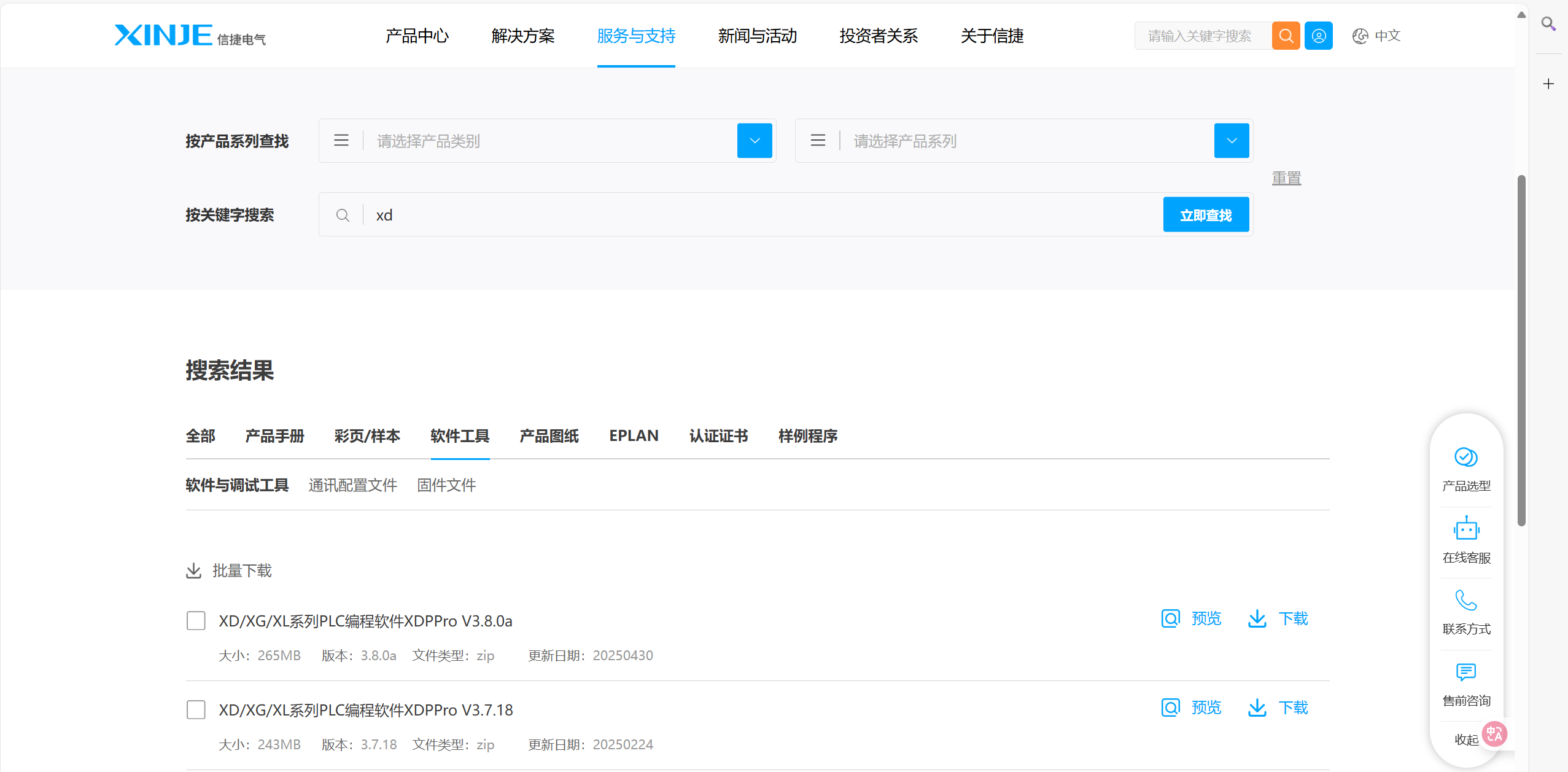Click the pink translate badge icon
Viewport: 1568px width, 772px height.
(1494, 733)
